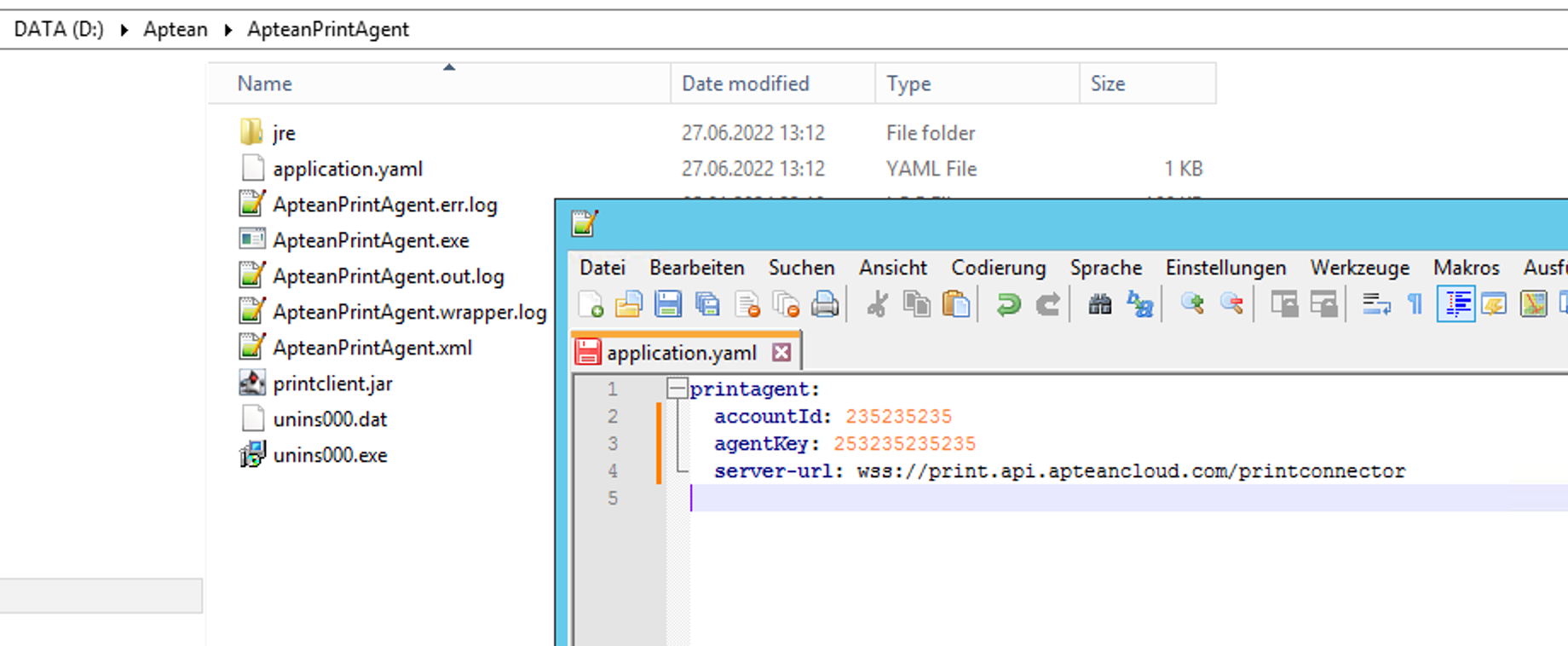Print the document using the printer icon
The width and height of the screenshot is (1568, 646).
pos(825,304)
